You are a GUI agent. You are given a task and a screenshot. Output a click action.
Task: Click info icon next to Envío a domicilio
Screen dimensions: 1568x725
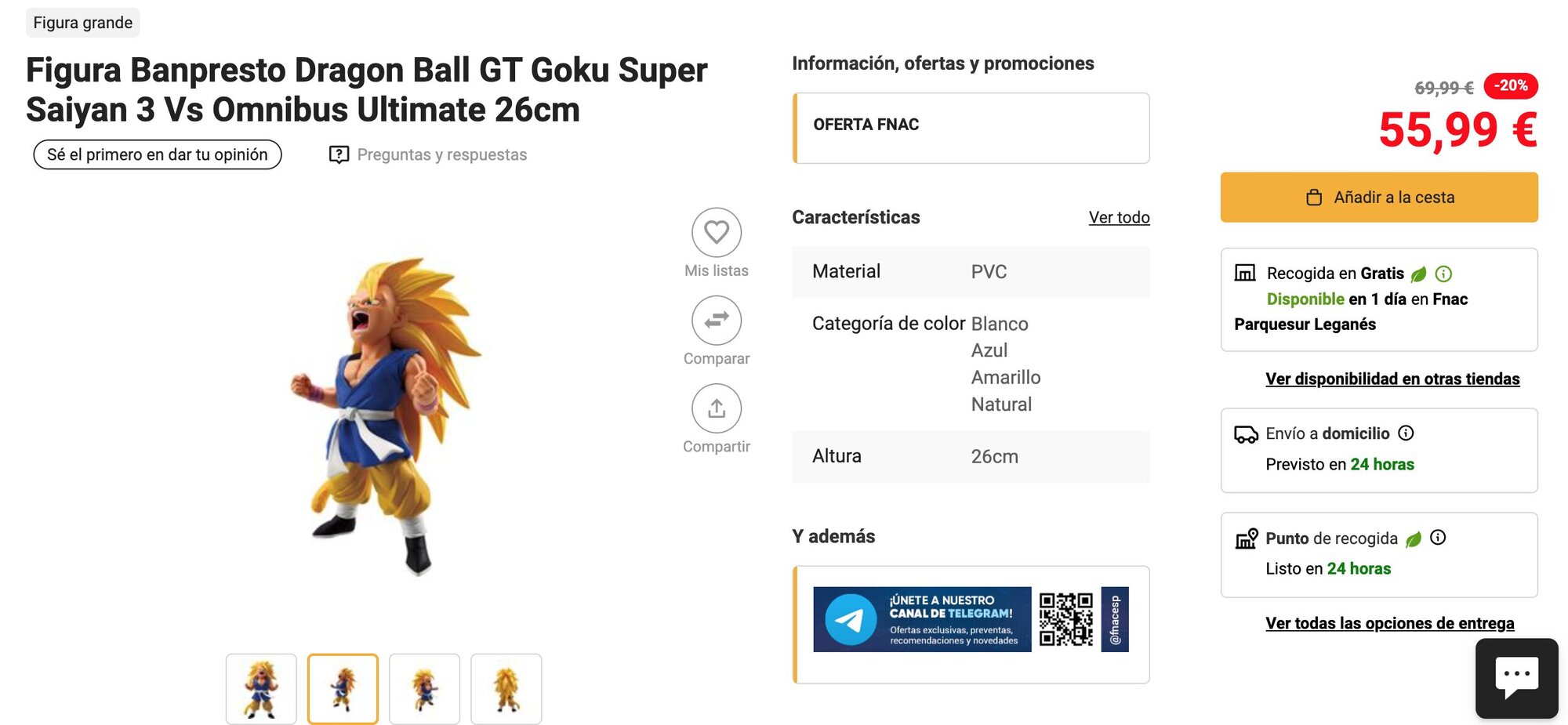pyautogui.click(x=1406, y=433)
